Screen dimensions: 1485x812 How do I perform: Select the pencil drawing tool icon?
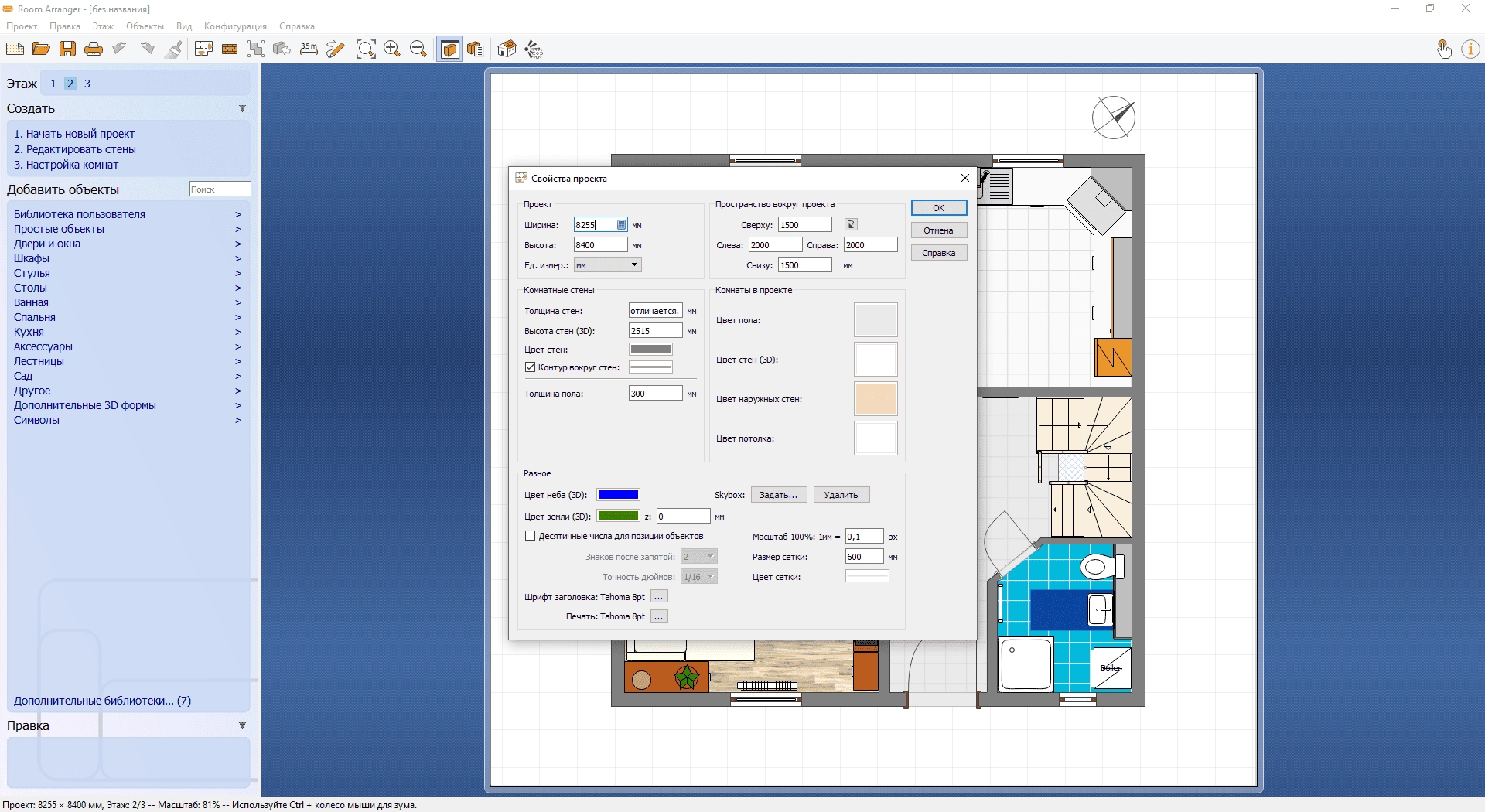pos(335,49)
